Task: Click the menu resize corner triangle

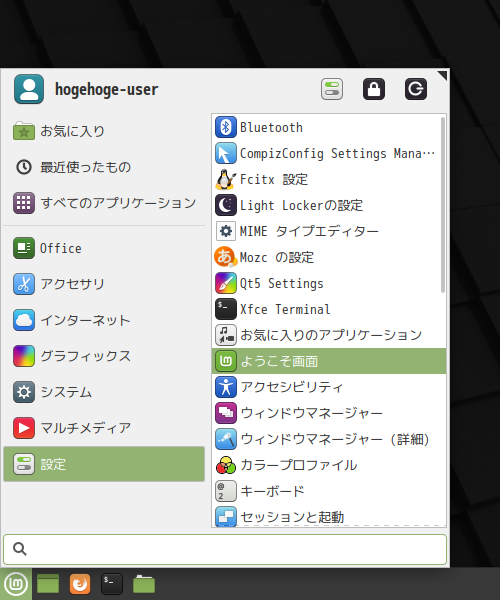Action: tap(443, 75)
